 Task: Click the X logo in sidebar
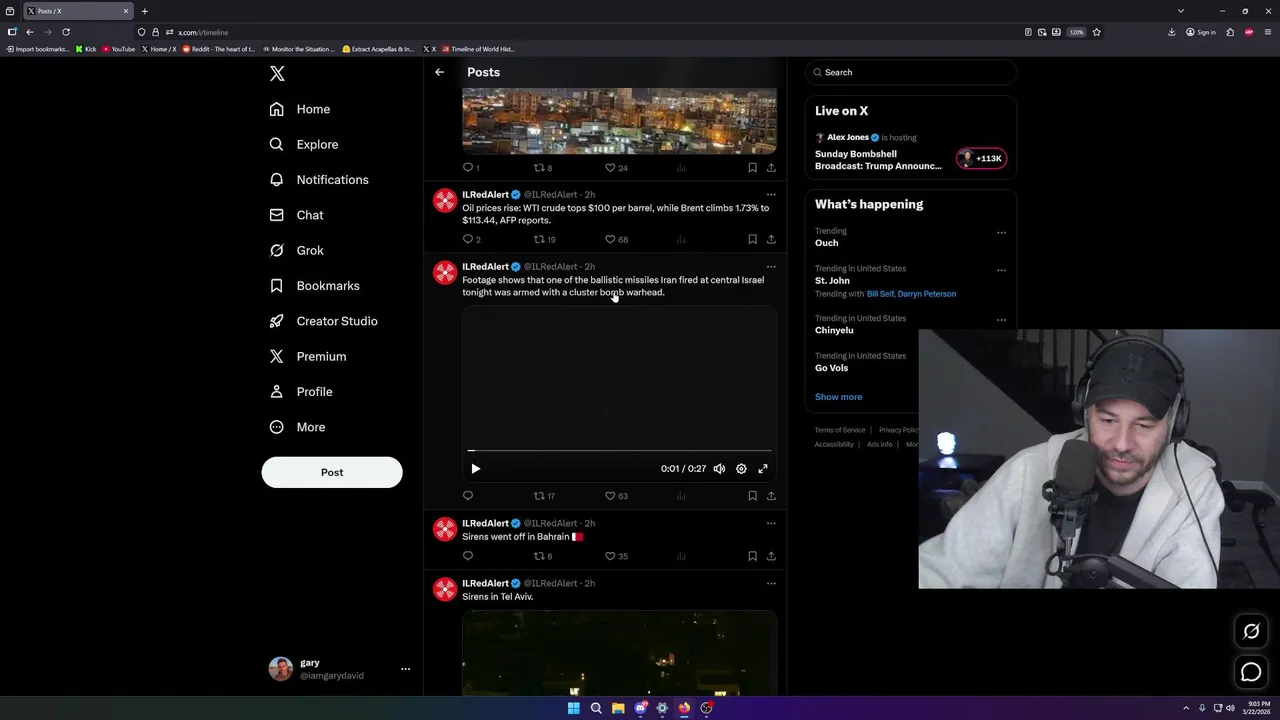point(277,74)
